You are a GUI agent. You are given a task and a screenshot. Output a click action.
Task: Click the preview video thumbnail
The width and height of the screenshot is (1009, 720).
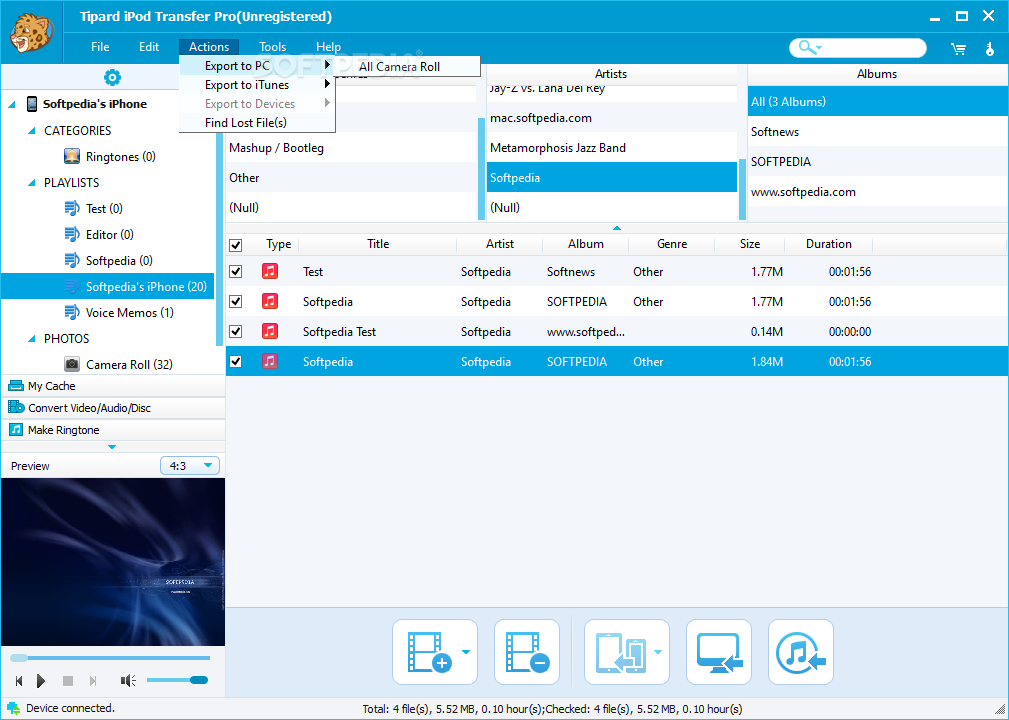(113, 562)
